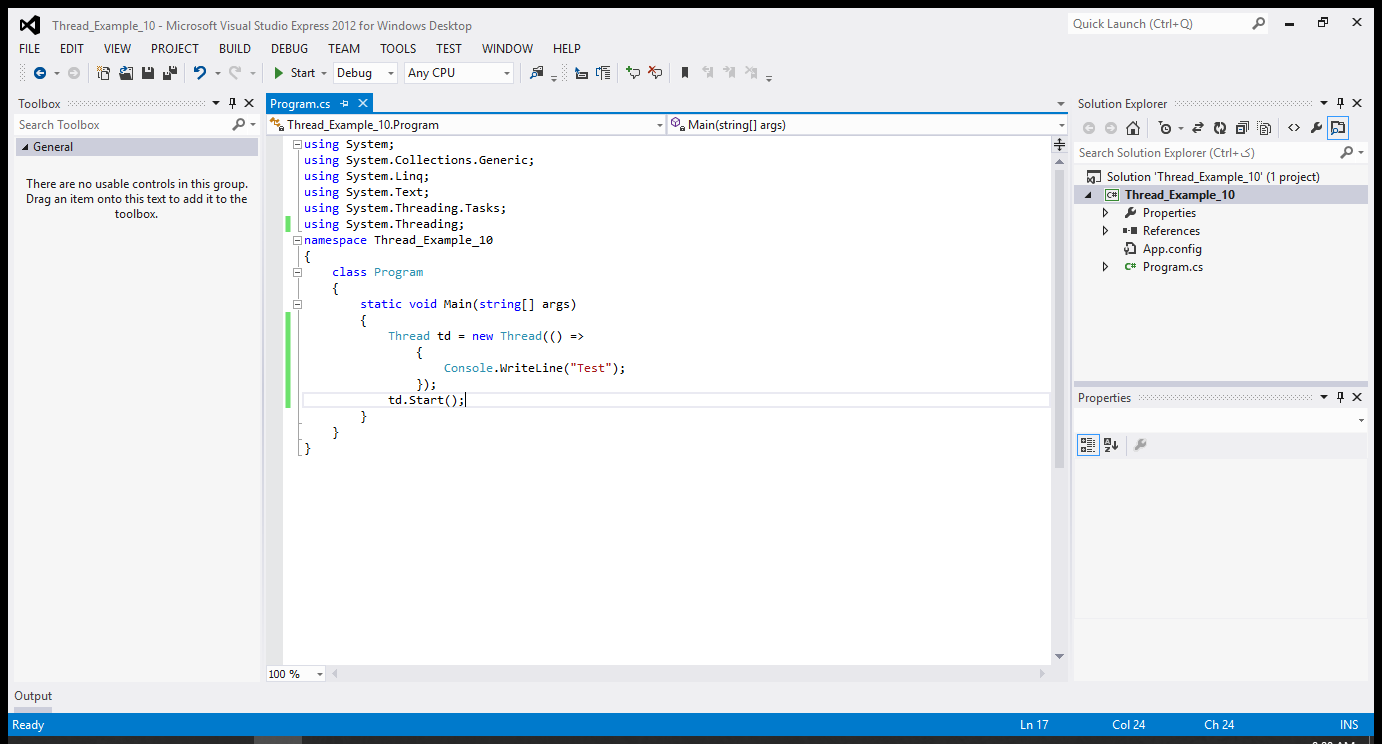The image size is (1382, 744).
Task: Open the PROJECT menu
Action: (175, 48)
